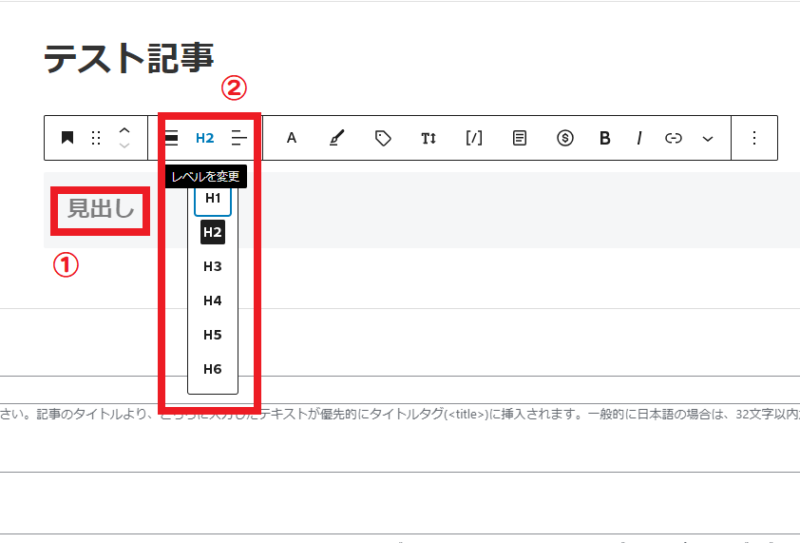The width and height of the screenshot is (800, 543).
Task: Expand more formatting options with the chevron
Action: pyautogui.click(x=708, y=138)
